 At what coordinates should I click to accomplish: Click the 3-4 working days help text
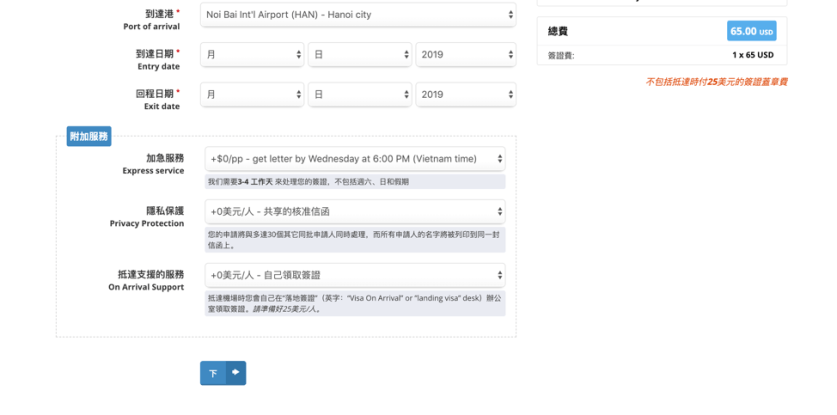tap(308, 182)
